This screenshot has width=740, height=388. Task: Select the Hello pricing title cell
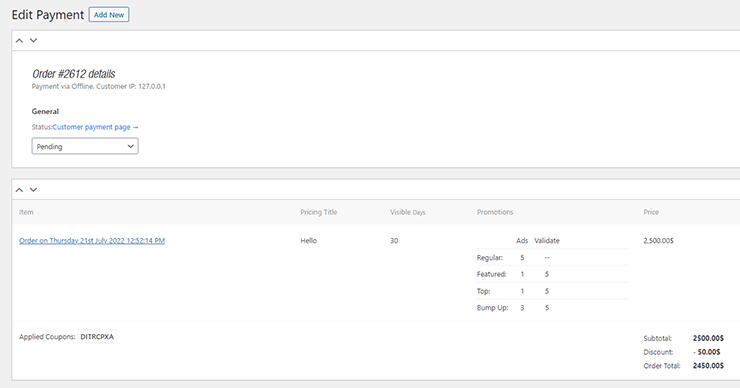coord(309,241)
